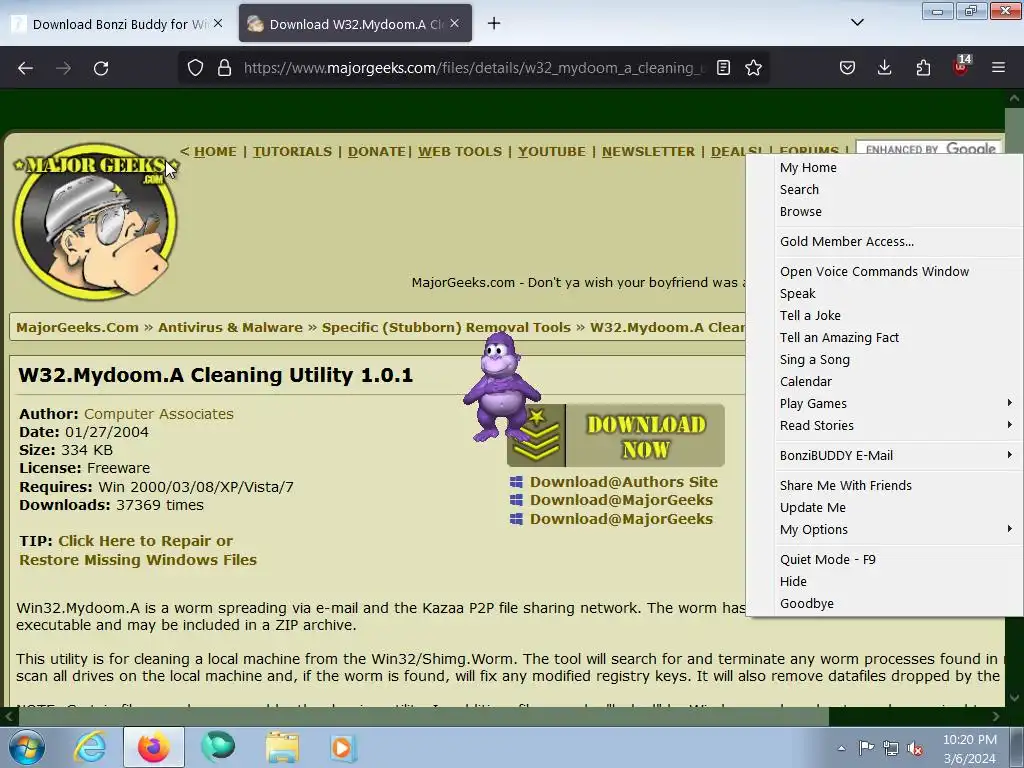1024x768 pixels.
Task: Open the HOME navigation link
Action: pos(215,152)
